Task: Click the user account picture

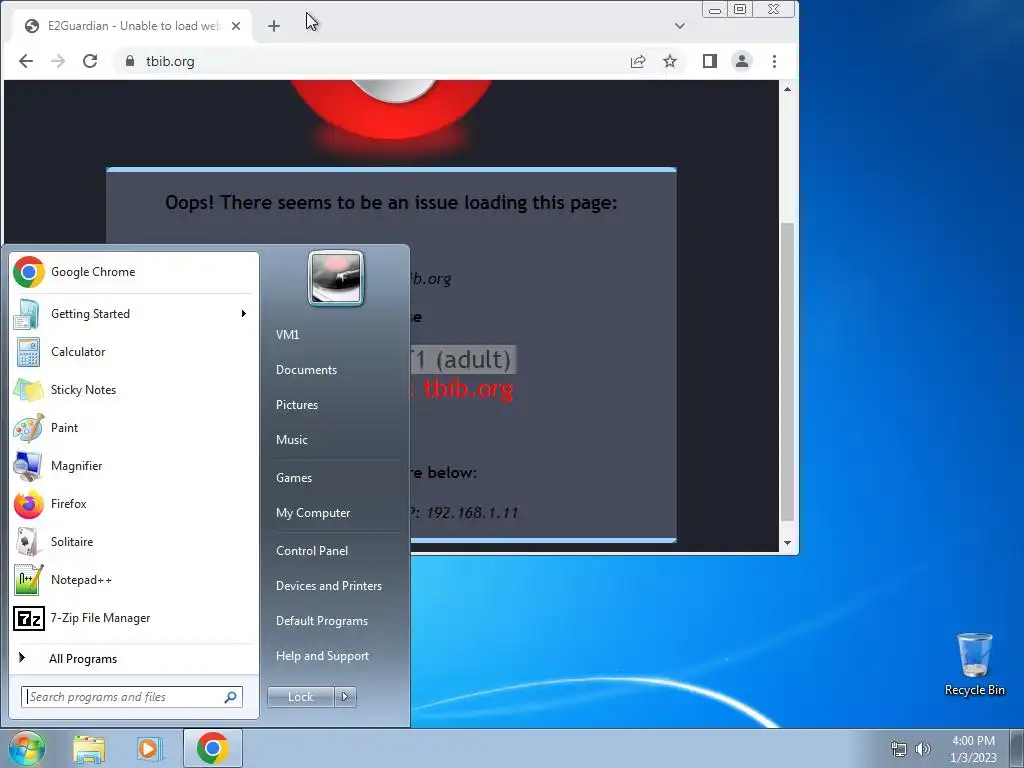Action: [x=336, y=278]
